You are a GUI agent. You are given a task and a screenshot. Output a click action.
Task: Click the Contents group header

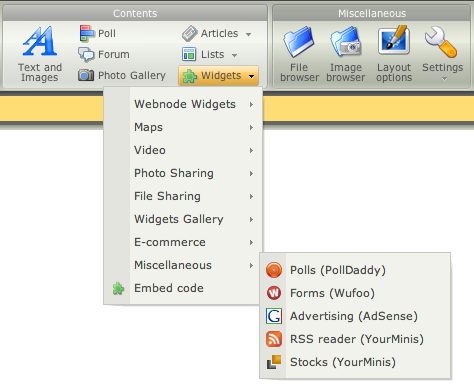pos(135,13)
